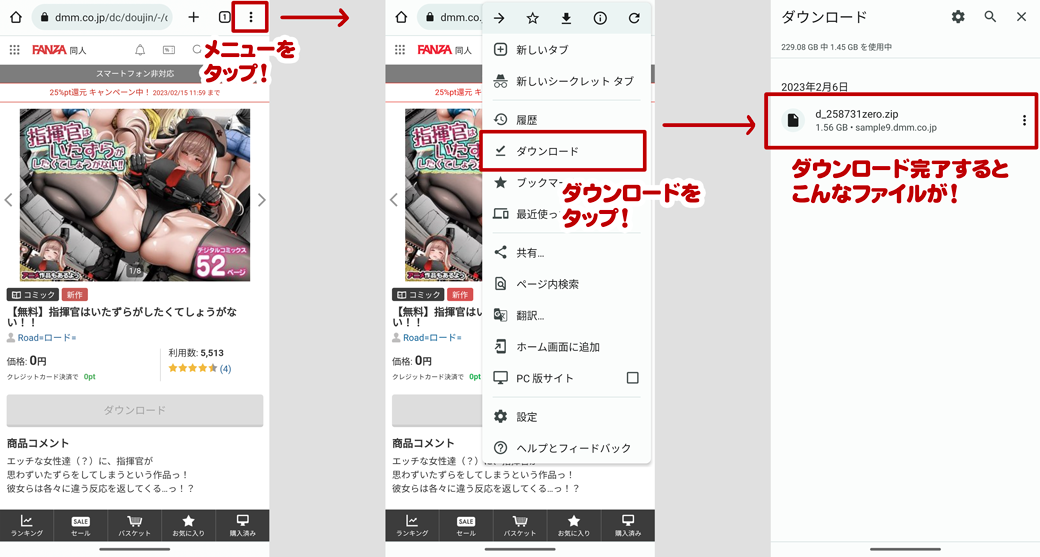Show previous image with first screen's left chevron
The width and height of the screenshot is (1040, 557).
coord(9,200)
